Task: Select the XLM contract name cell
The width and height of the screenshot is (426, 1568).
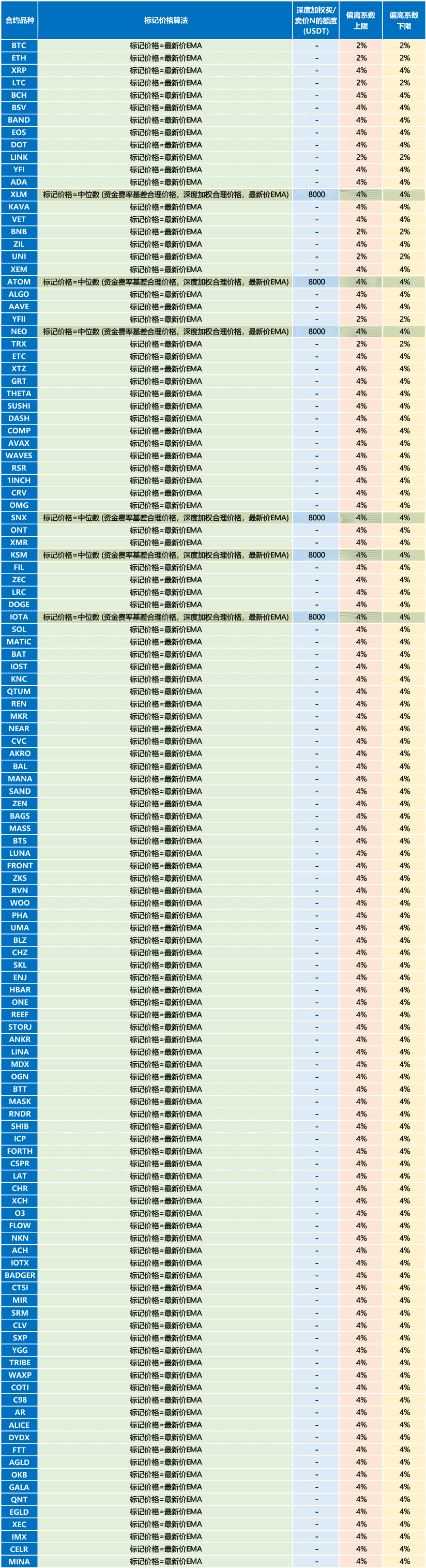Action: 19,195
